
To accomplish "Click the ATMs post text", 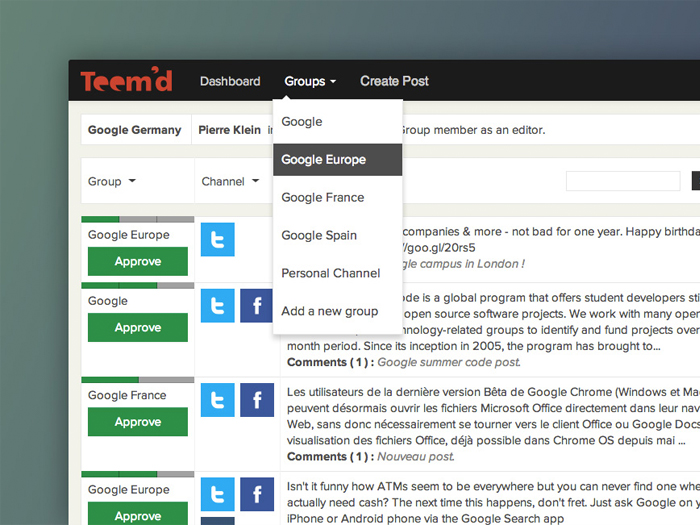I will [493, 502].
